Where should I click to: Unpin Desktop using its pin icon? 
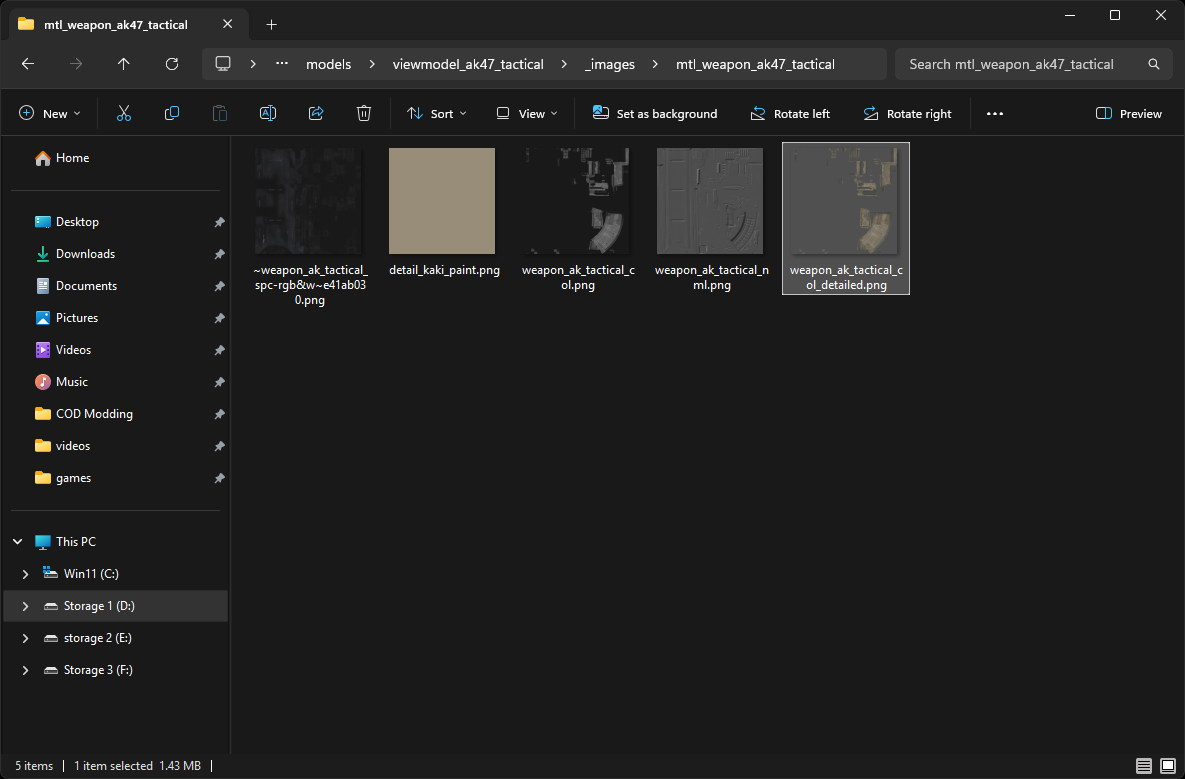(219, 222)
